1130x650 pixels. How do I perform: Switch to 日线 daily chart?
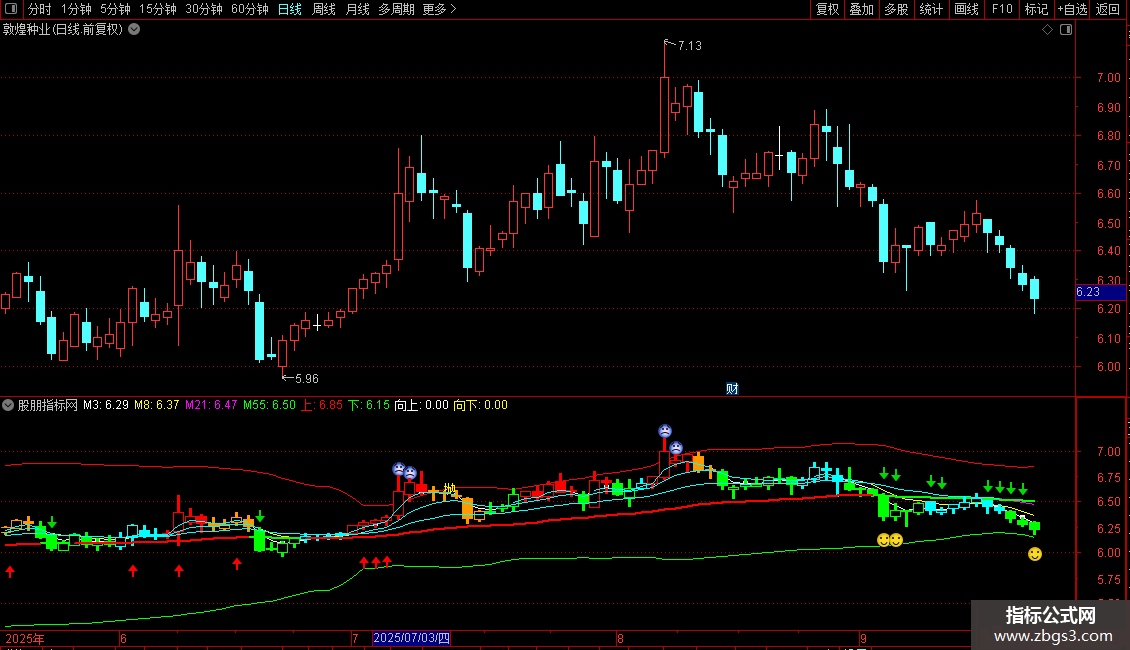290,9
